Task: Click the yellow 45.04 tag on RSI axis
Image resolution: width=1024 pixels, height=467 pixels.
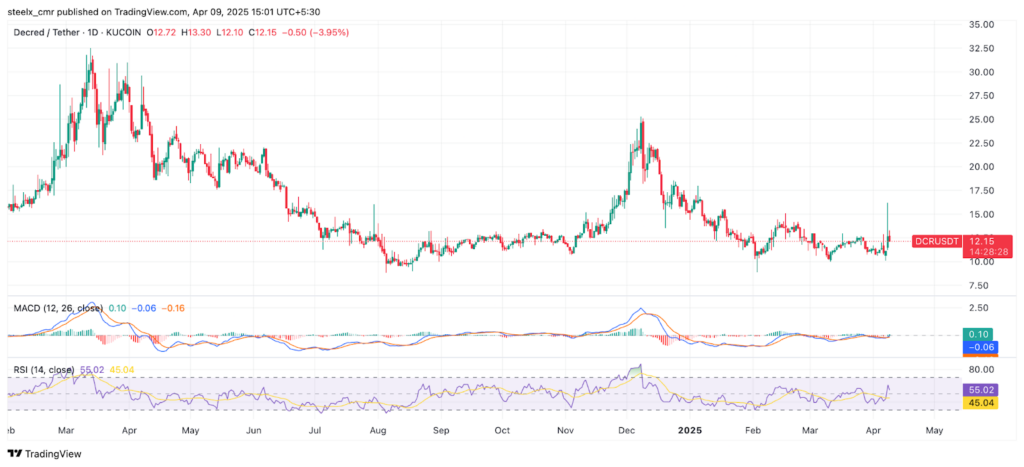Action: [x=982, y=402]
